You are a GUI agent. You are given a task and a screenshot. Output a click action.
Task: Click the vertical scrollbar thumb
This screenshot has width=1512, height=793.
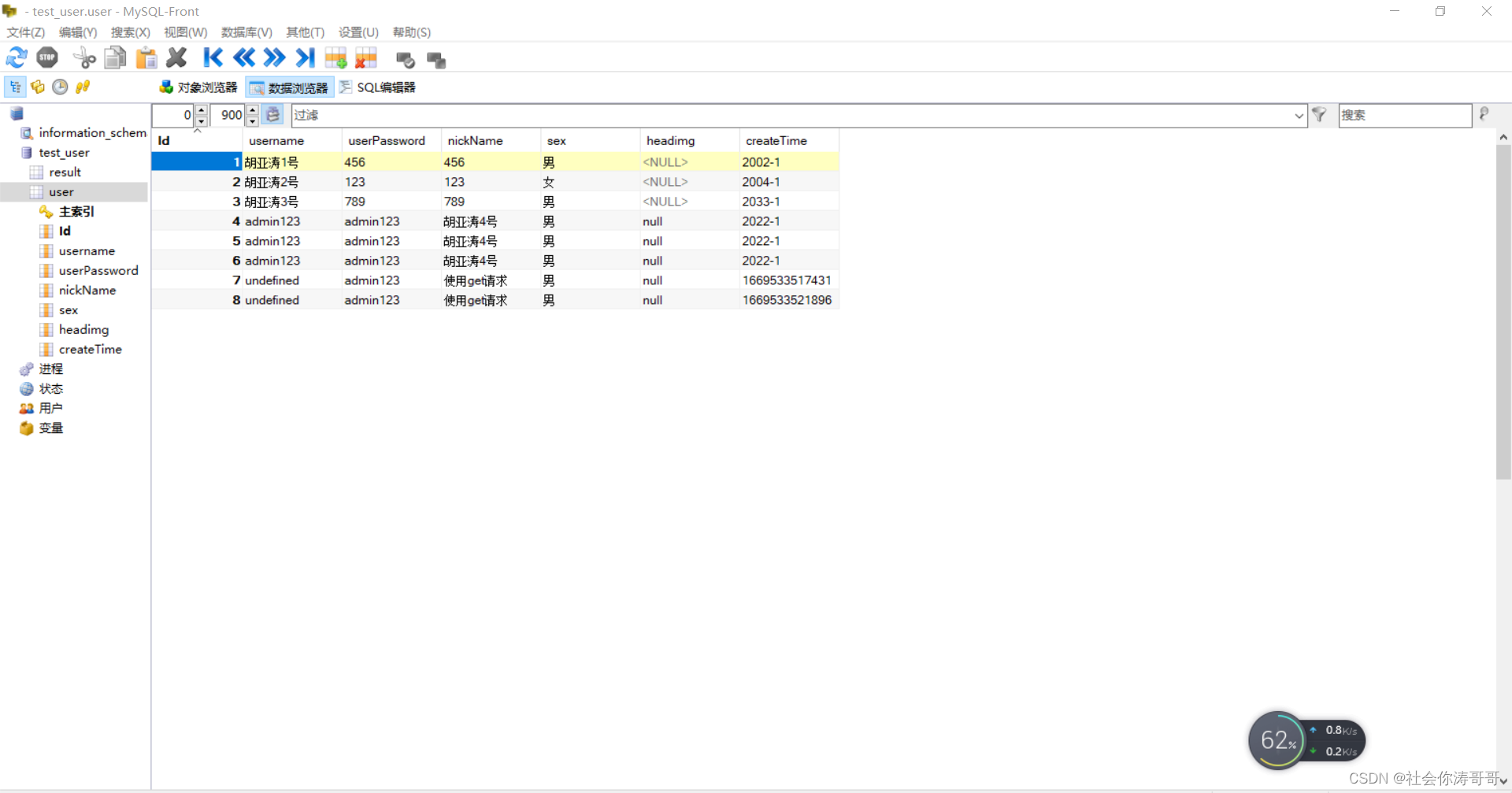(x=1503, y=311)
